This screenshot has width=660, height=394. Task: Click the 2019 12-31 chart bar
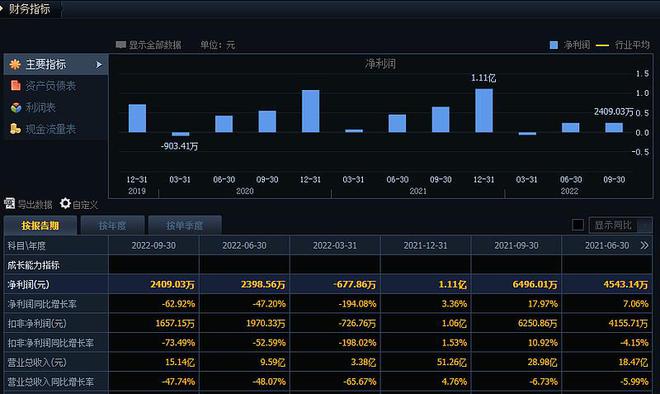[x=137, y=118]
